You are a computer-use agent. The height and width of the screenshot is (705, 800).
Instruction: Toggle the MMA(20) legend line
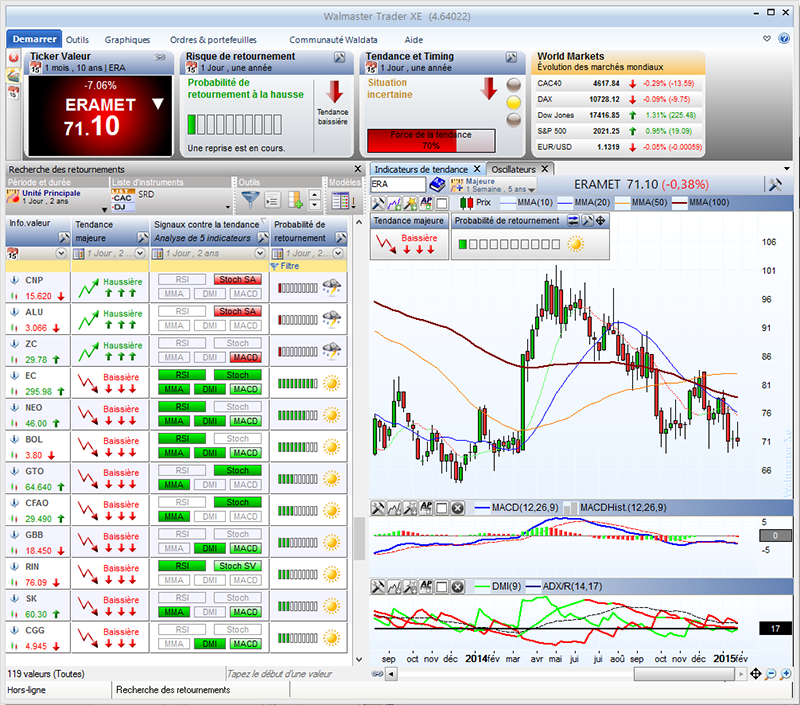click(x=584, y=203)
